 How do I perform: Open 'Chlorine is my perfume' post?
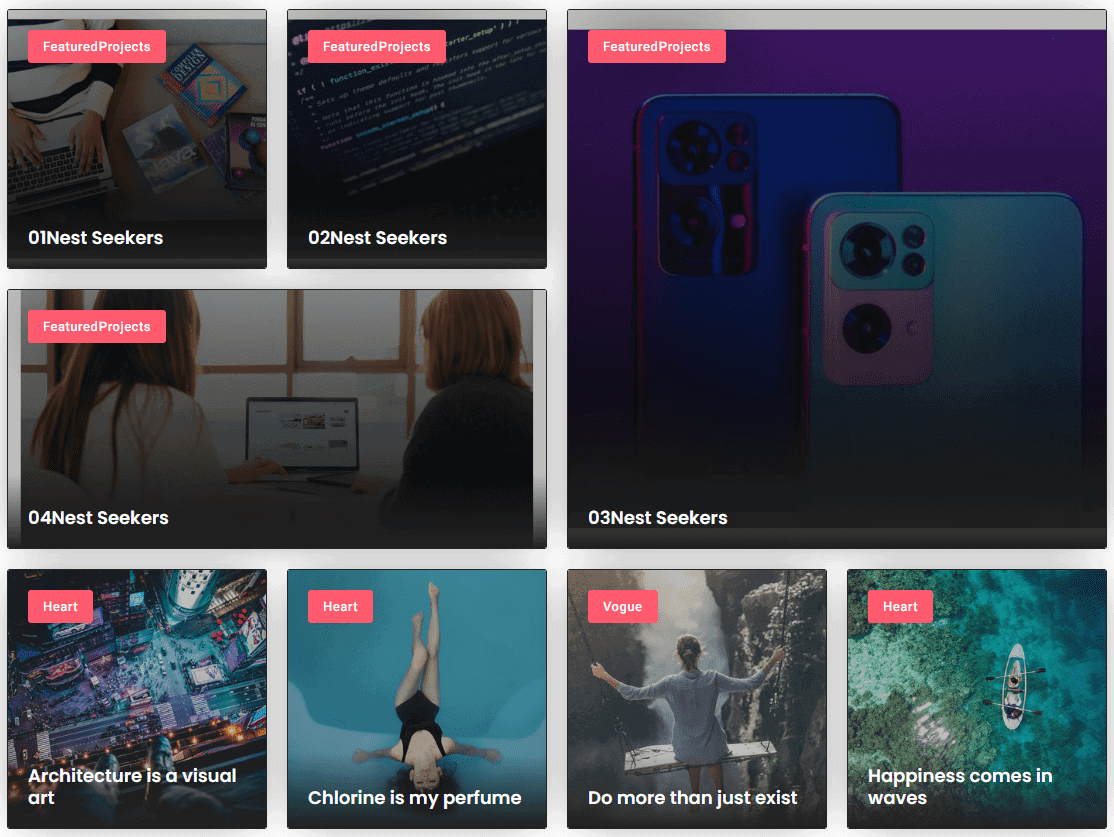coord(414,798)
